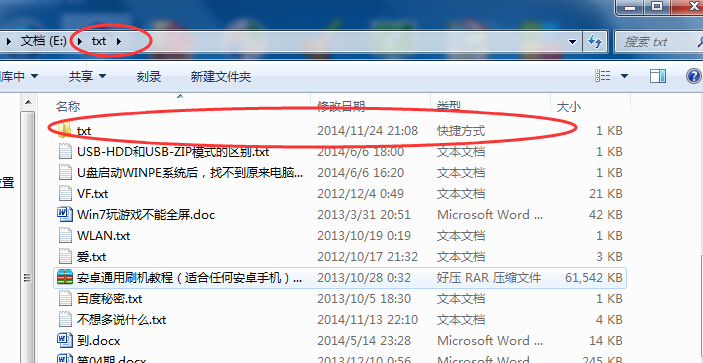Select file name 爱.txt

pyautogui.click(x=91, y=257)
